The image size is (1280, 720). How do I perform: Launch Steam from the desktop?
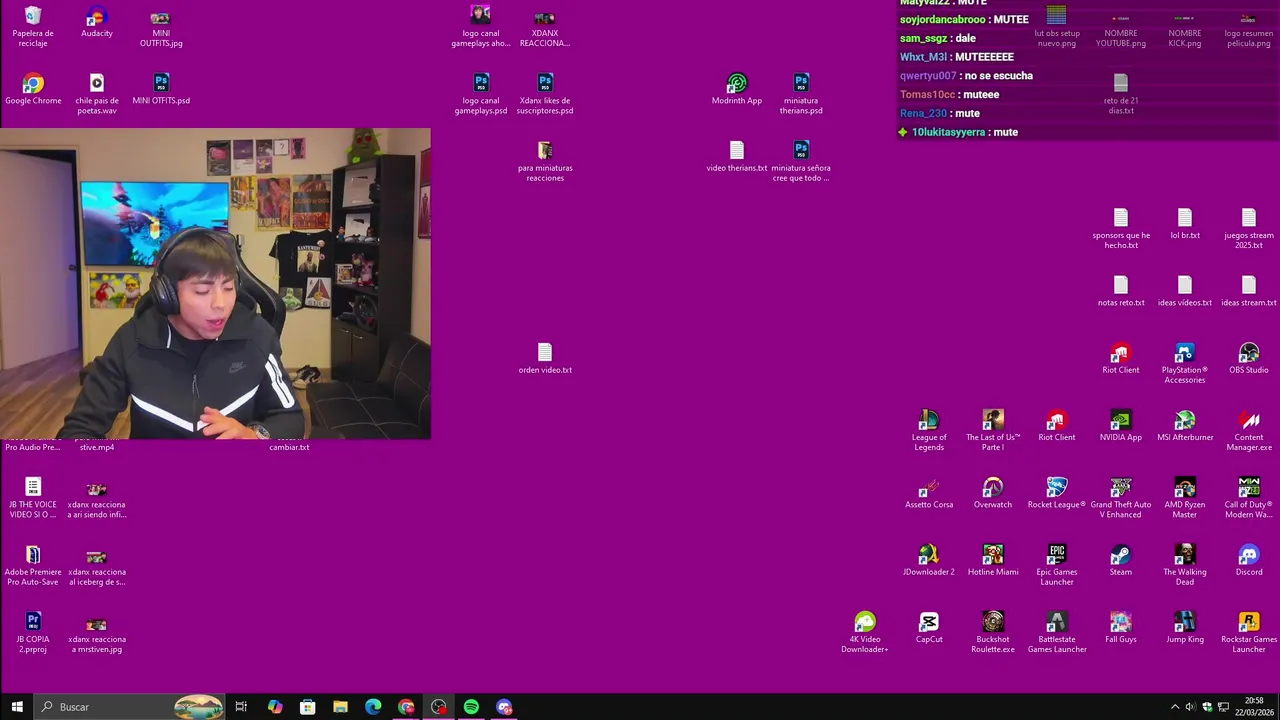[x=1121, y=560]
